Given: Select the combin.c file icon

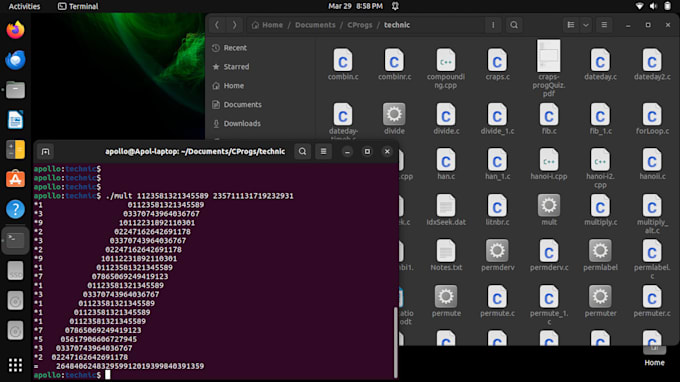Looking at the screenshot, I should pos(343,60).
